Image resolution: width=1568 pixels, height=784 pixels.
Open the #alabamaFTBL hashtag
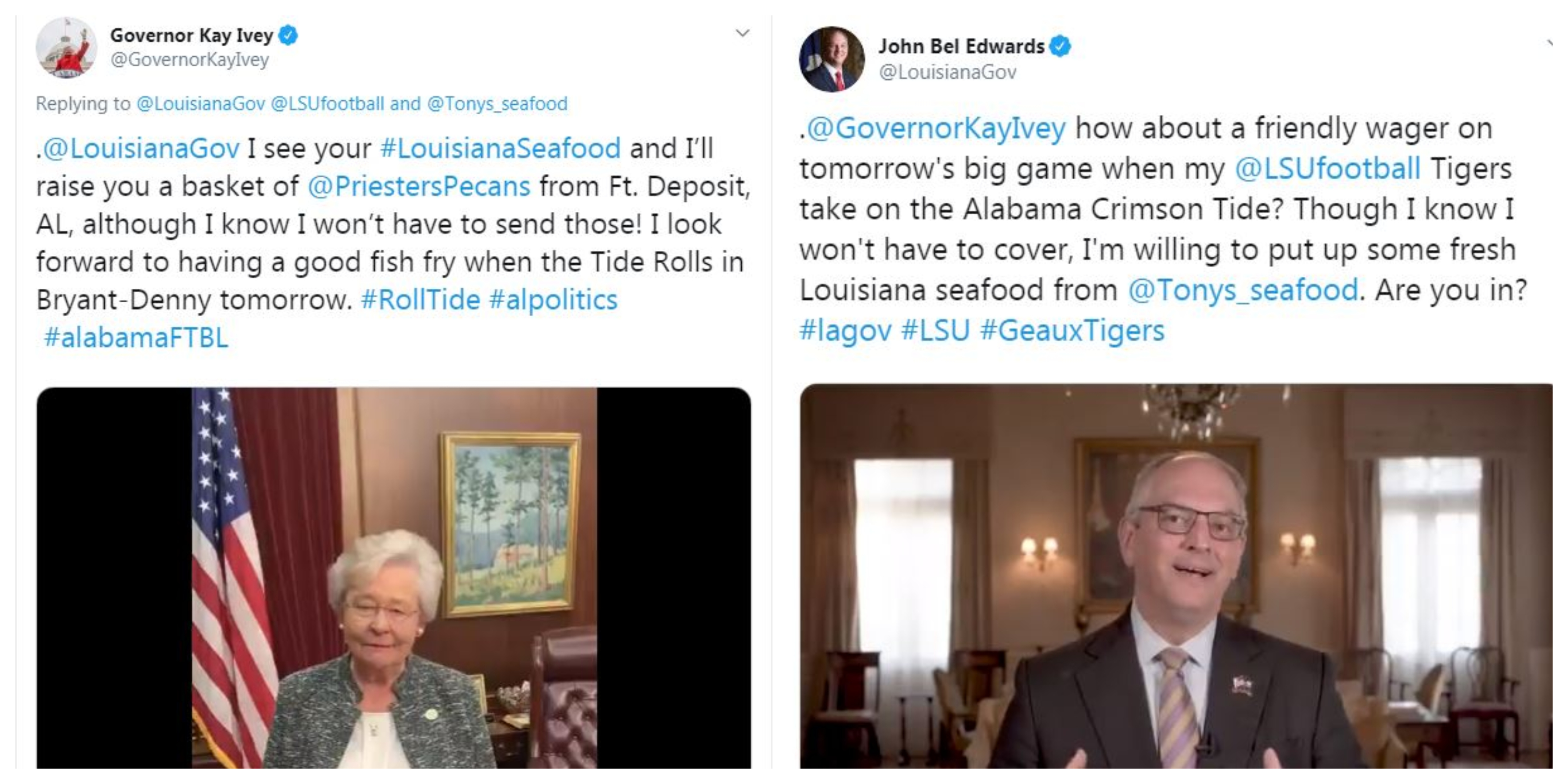[136, 337]
